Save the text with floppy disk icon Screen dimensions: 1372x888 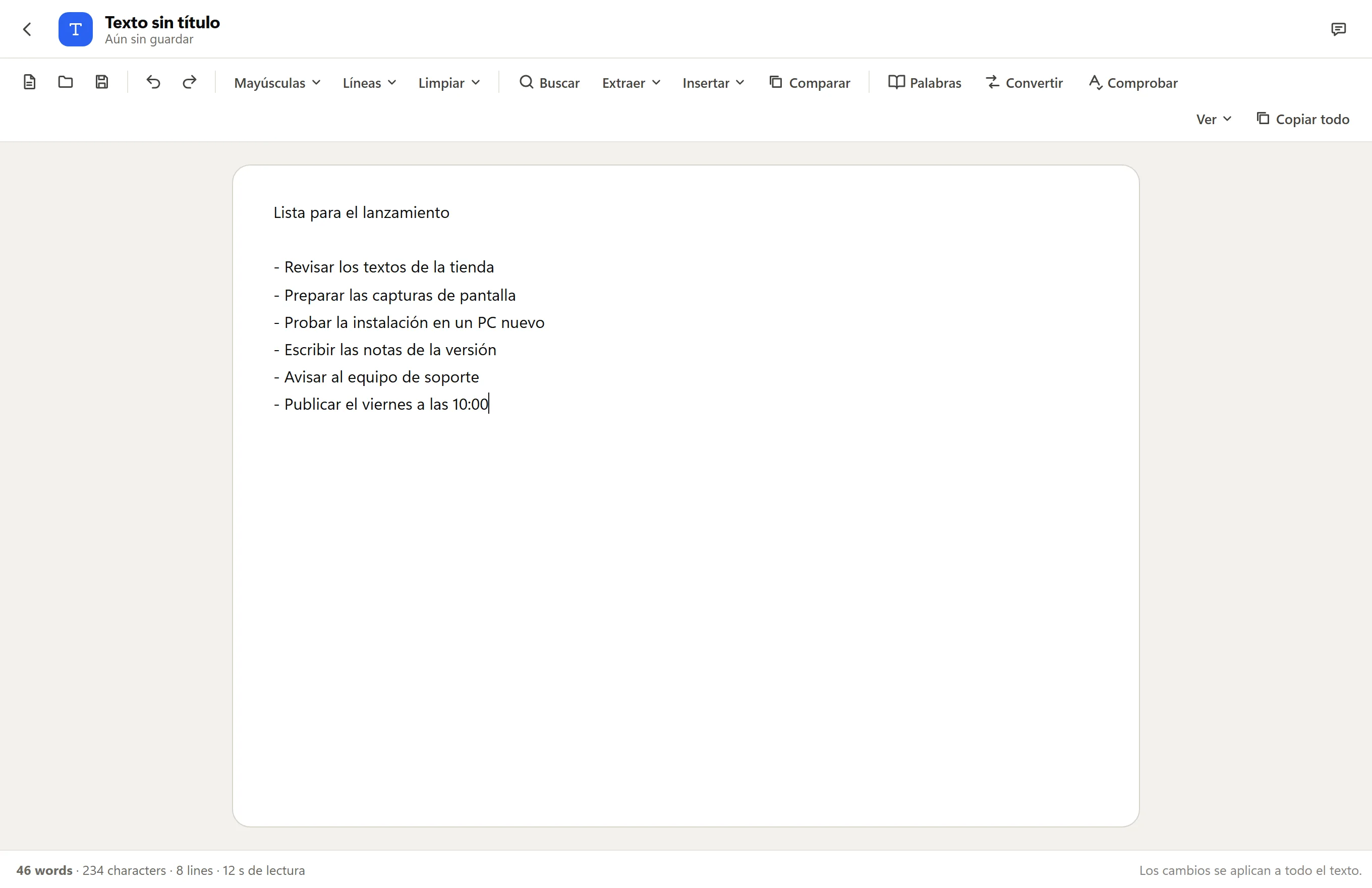(102, 82)
